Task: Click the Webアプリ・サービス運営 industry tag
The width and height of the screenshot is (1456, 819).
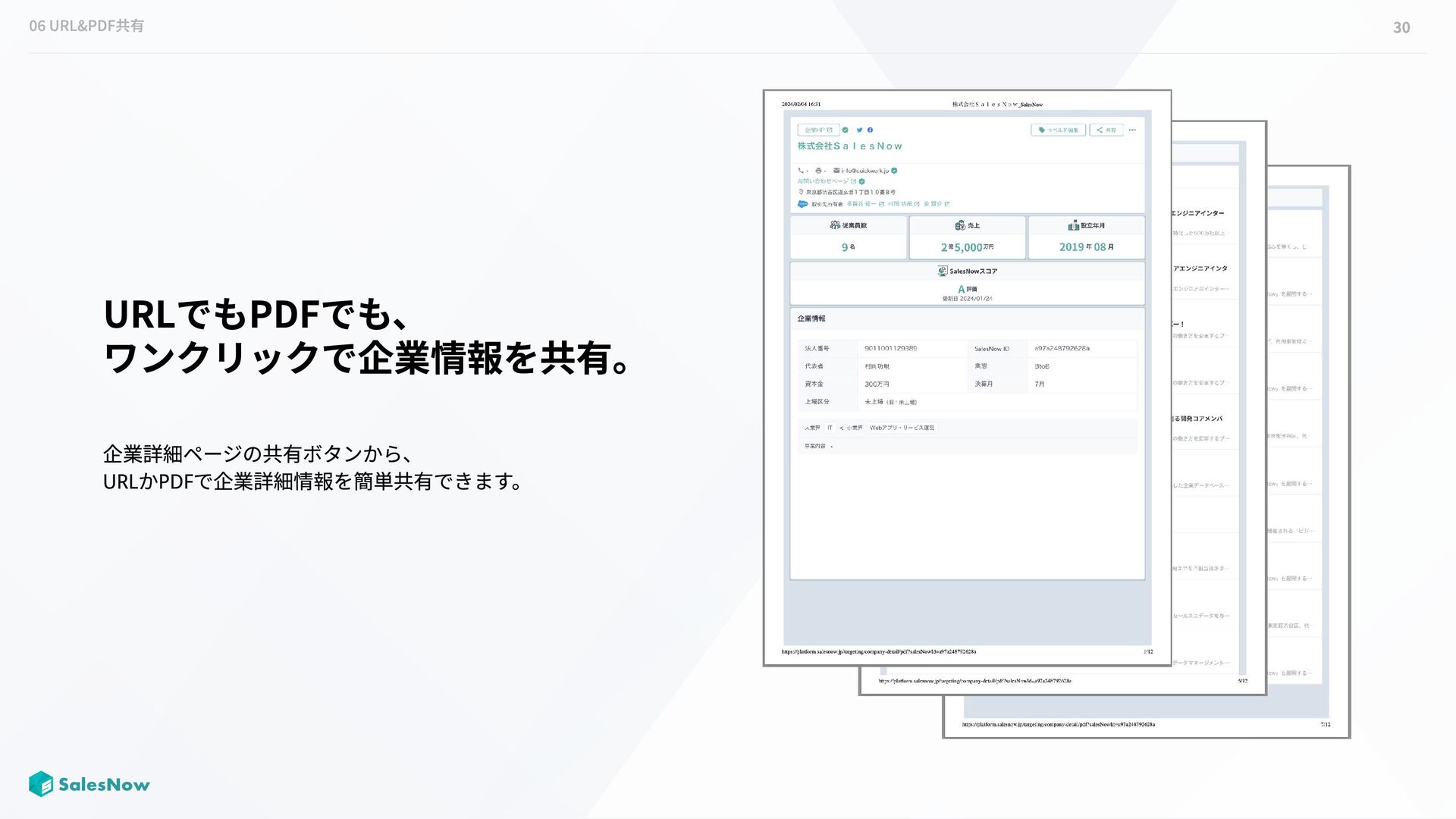Action: (902, 428)
